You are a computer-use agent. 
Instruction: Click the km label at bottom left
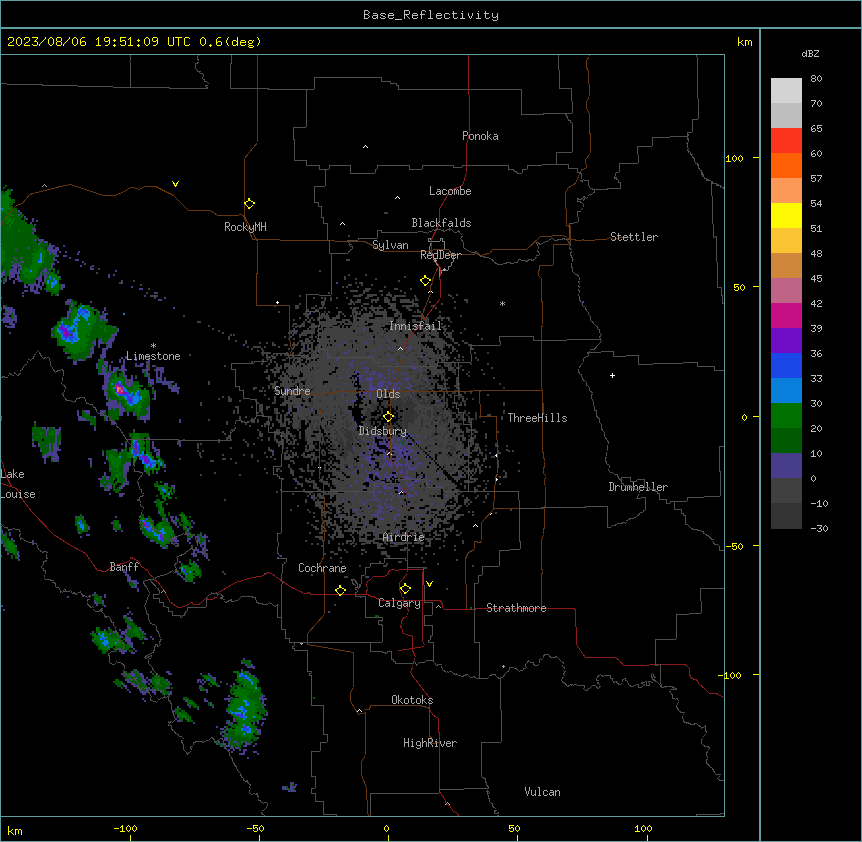tap(15, 830)
